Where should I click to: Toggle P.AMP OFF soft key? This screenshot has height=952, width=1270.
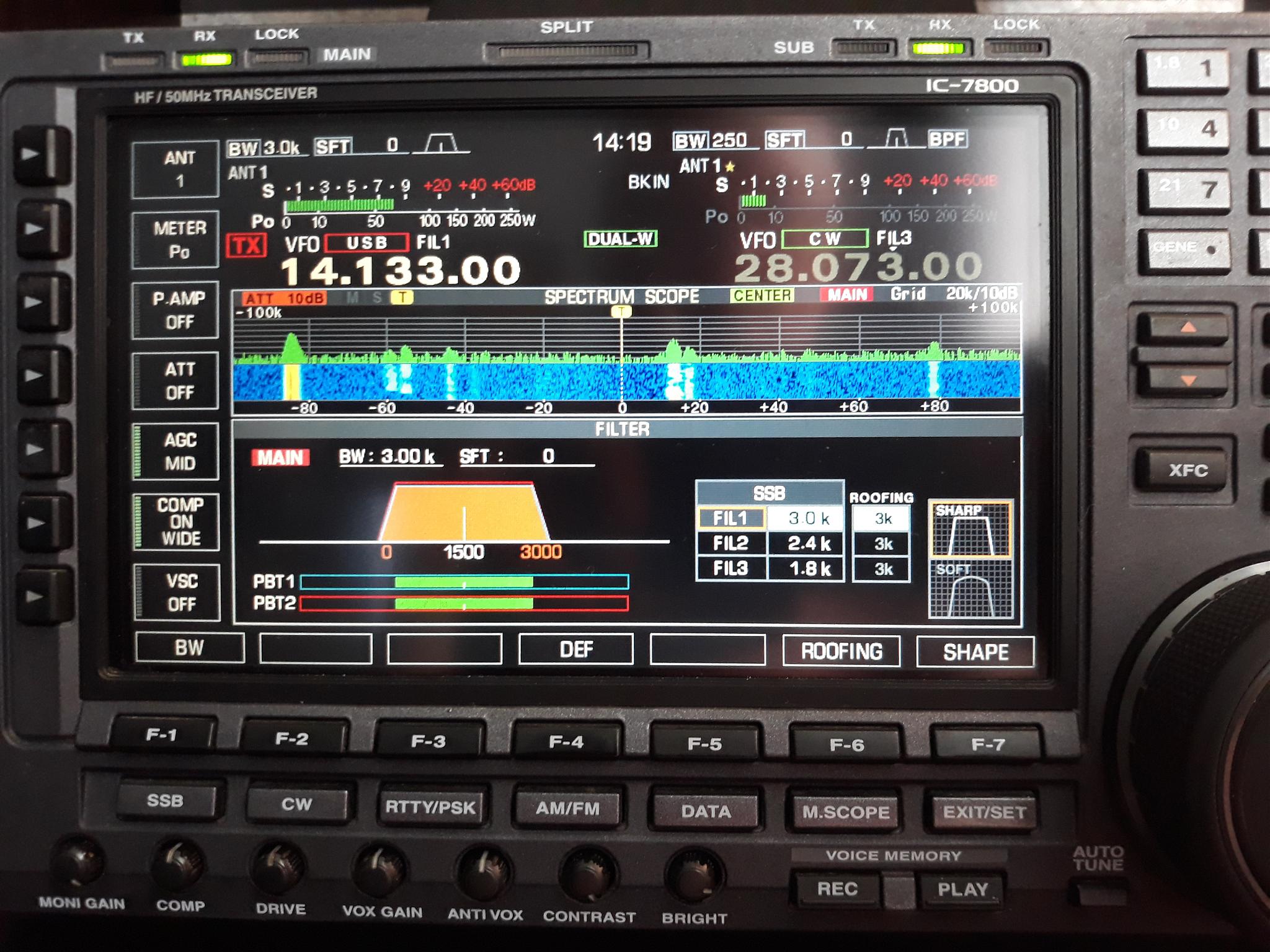click(x=176, y=310)
